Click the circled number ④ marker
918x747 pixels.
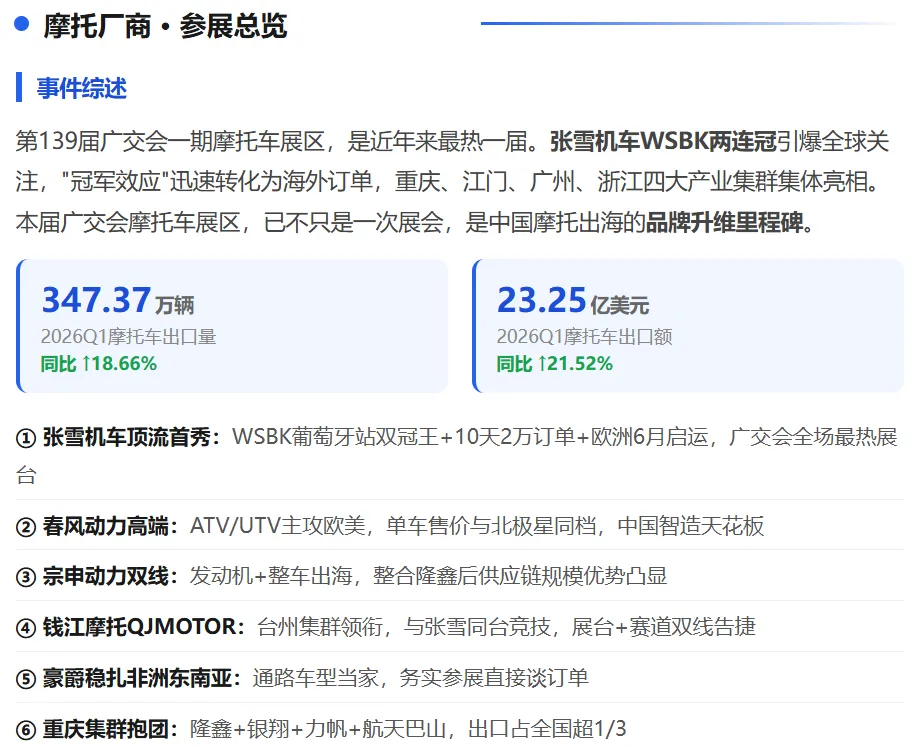26,628
